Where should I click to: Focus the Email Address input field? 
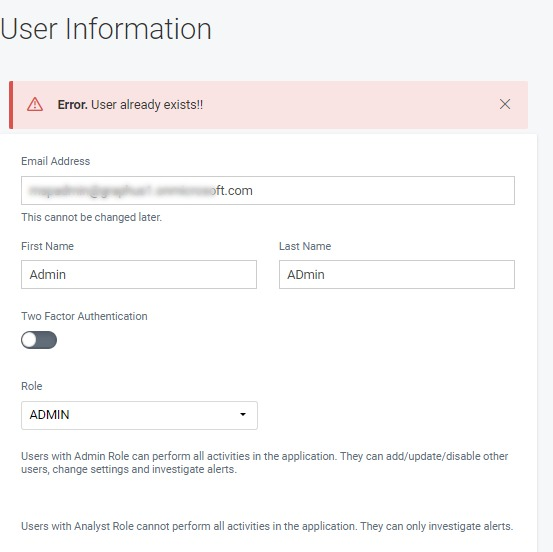(268, 190)
